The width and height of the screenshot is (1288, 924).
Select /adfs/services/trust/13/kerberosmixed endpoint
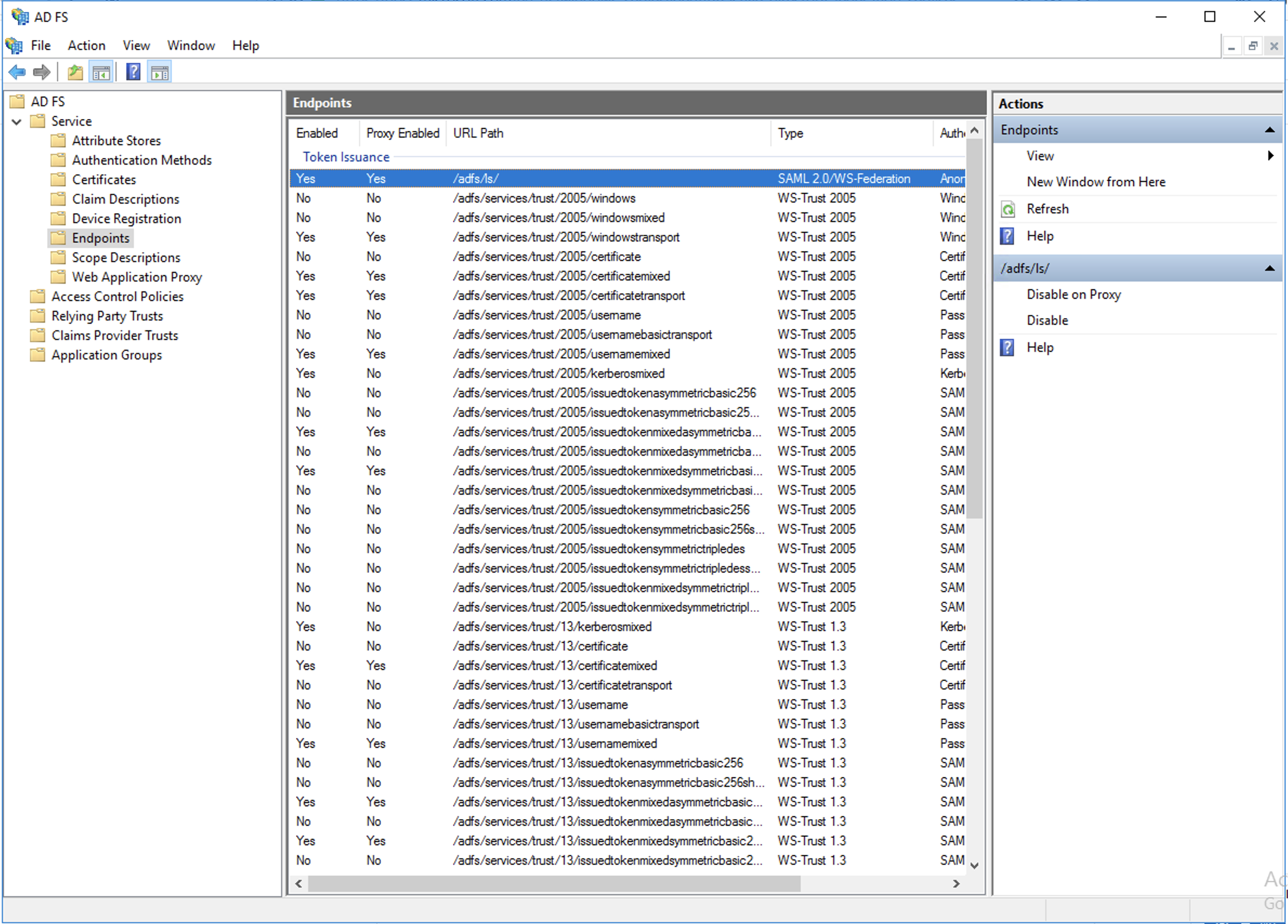(x=627, y=626)
